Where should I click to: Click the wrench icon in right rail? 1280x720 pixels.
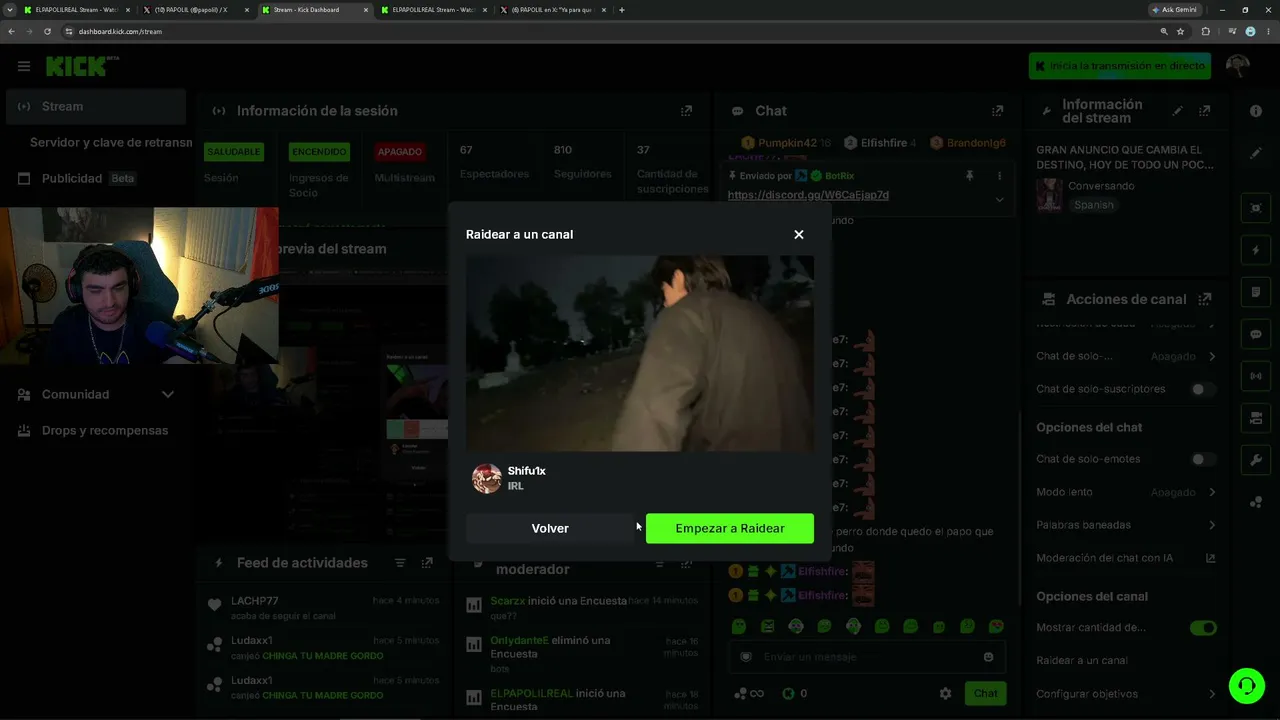pyautogui.click(x=1256, y=460)
